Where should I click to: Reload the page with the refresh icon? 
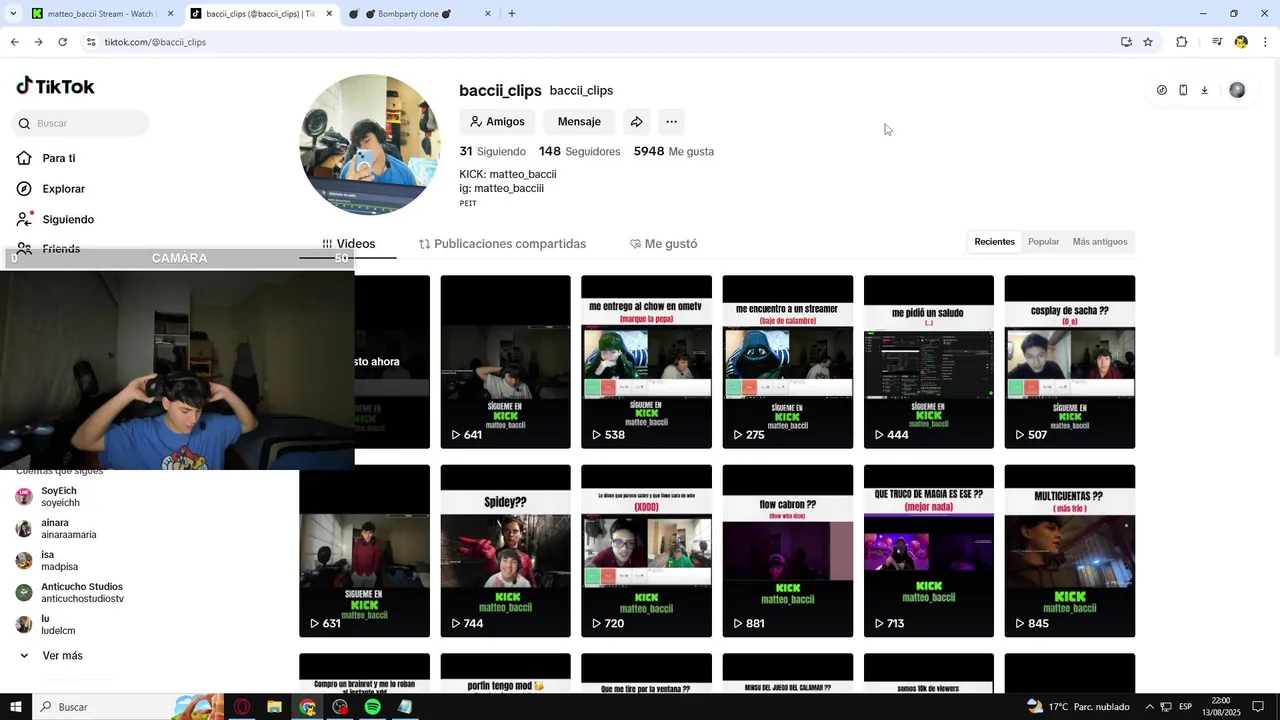62,42
